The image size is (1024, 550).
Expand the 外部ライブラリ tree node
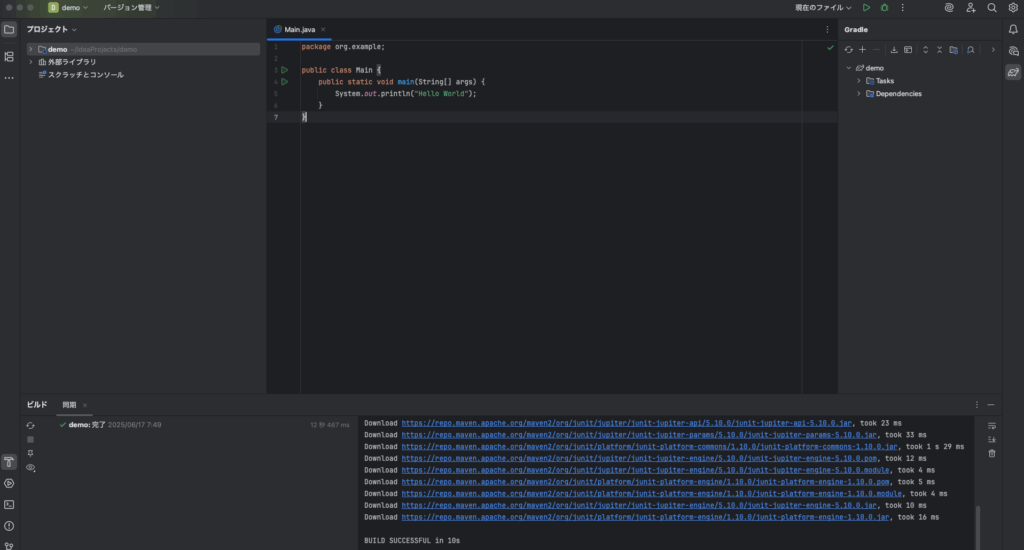pos(31,62)
